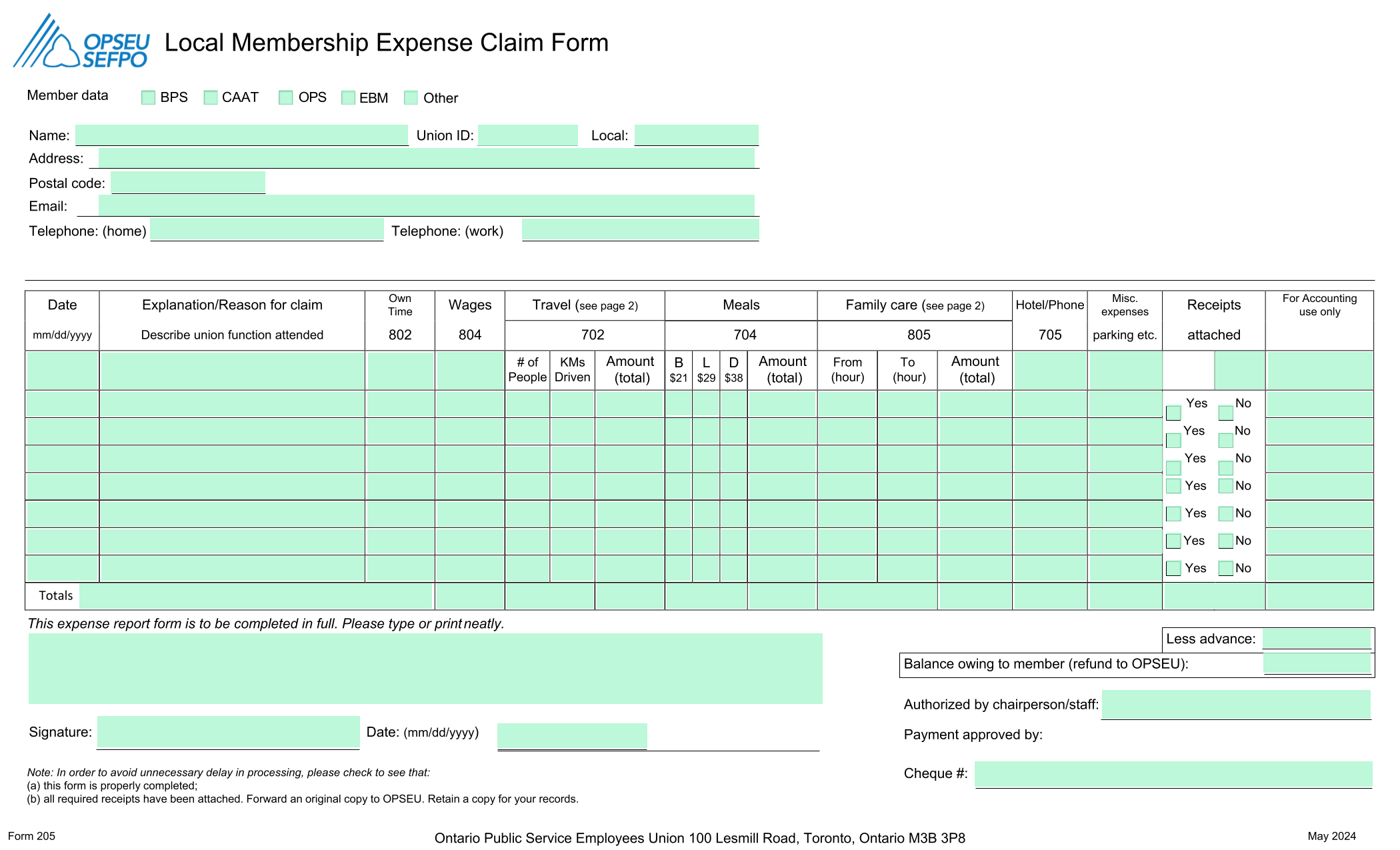The image size is (1400, 850).
Task: Check the Other member data box
Action: coord(411,98)
